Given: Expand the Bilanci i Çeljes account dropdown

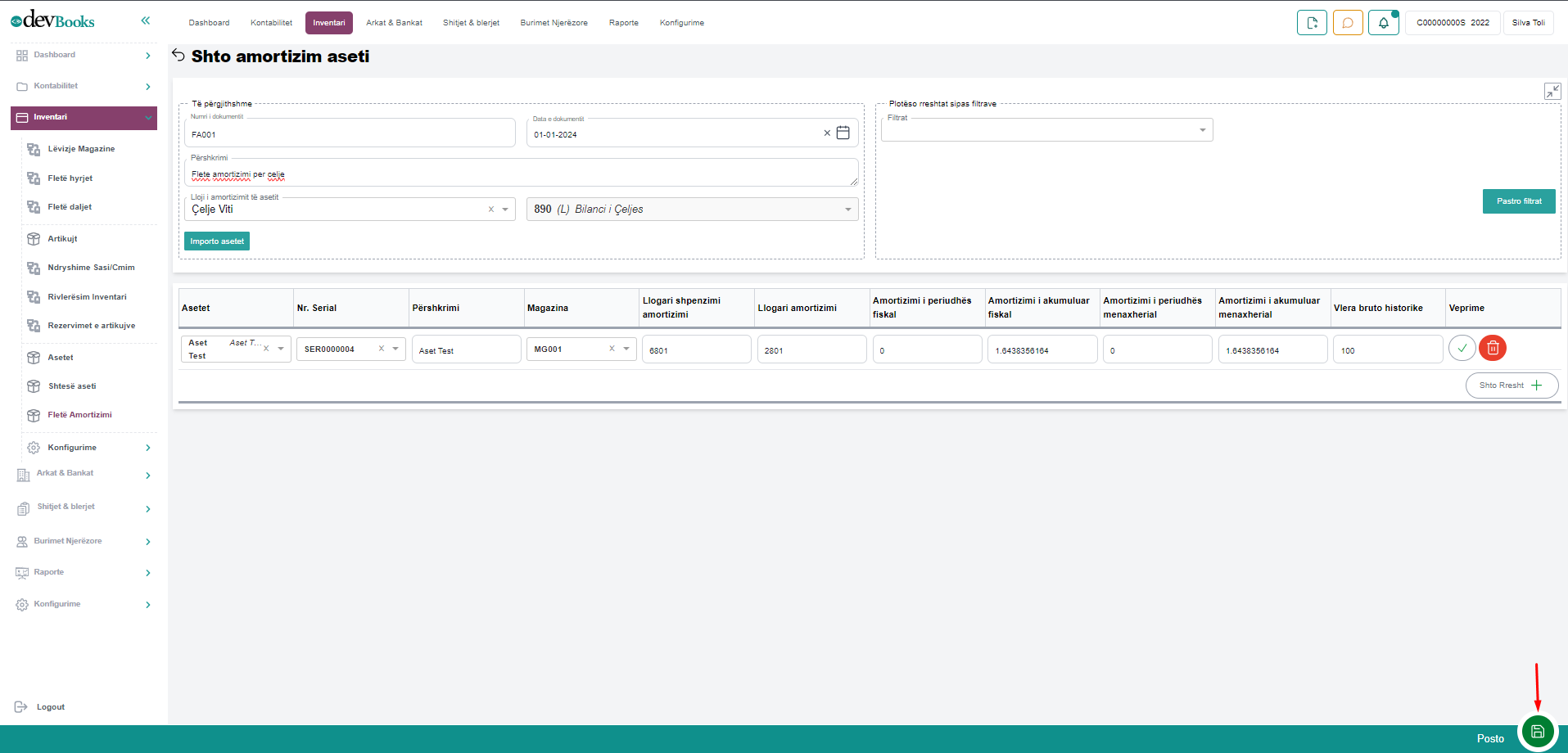Looking at the screenshot, I should coord(847,210).
